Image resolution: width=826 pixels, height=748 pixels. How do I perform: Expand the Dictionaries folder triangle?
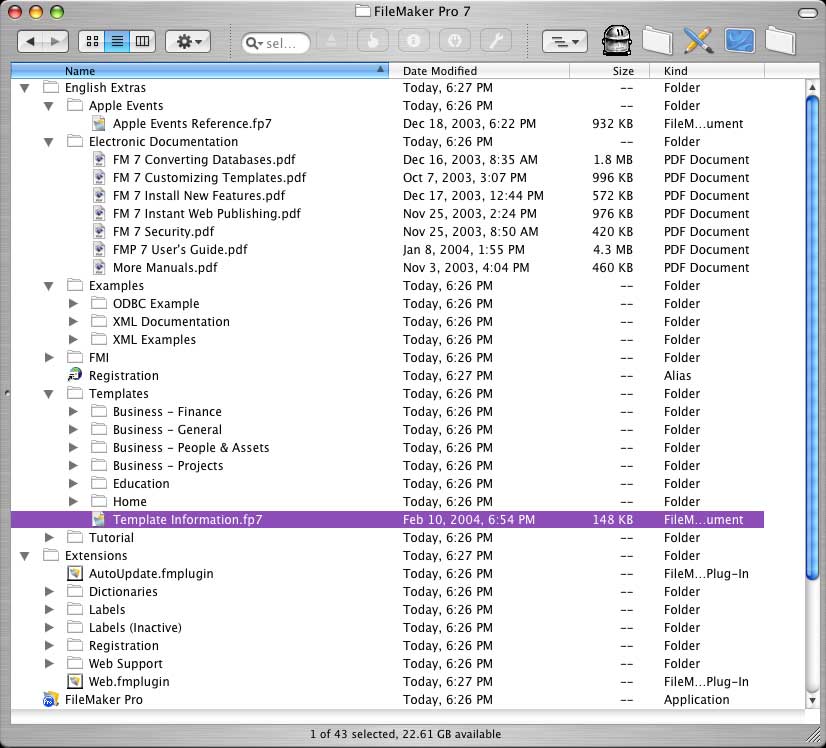point(49,591)
